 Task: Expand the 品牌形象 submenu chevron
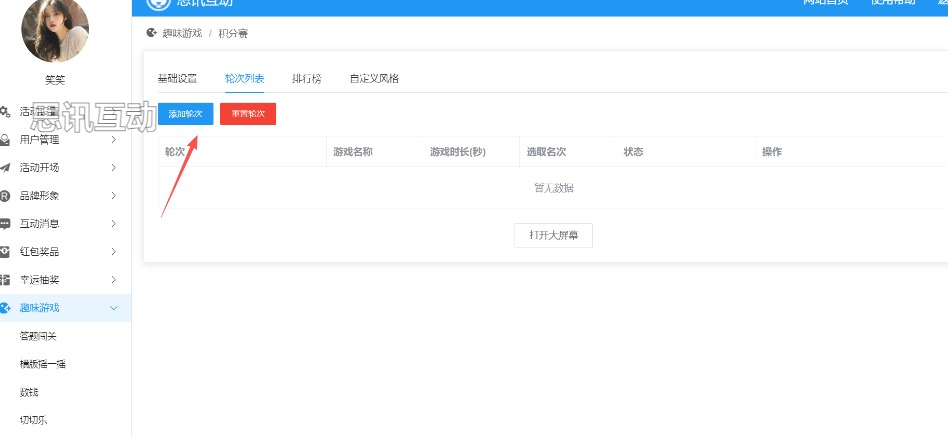click(114, 195)
